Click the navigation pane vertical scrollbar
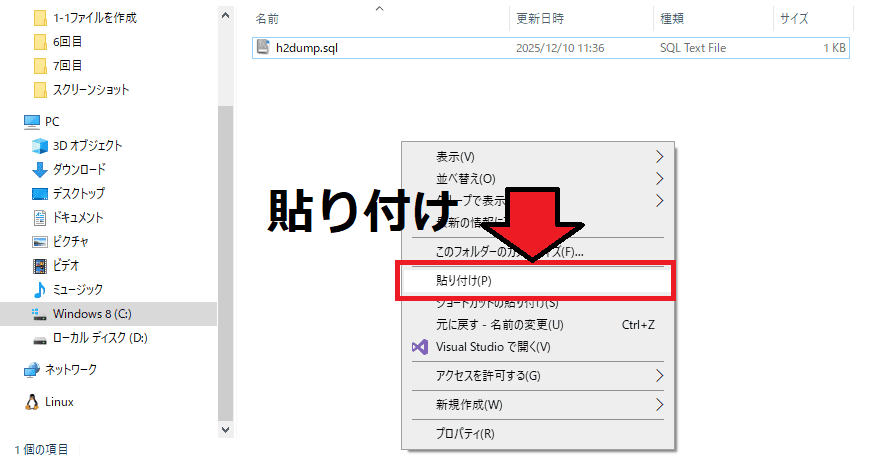874x459 pixels. tap(225, 250)
